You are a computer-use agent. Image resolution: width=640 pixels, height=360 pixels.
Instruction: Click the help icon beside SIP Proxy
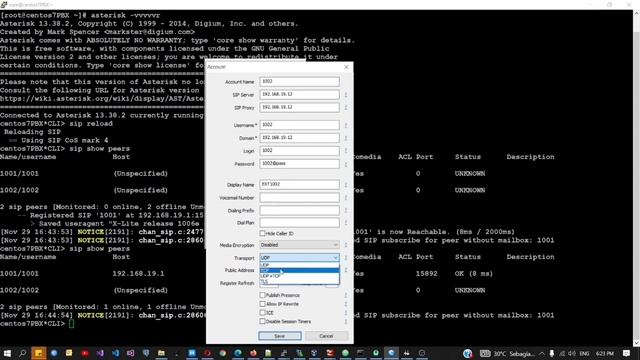(346, 108)
